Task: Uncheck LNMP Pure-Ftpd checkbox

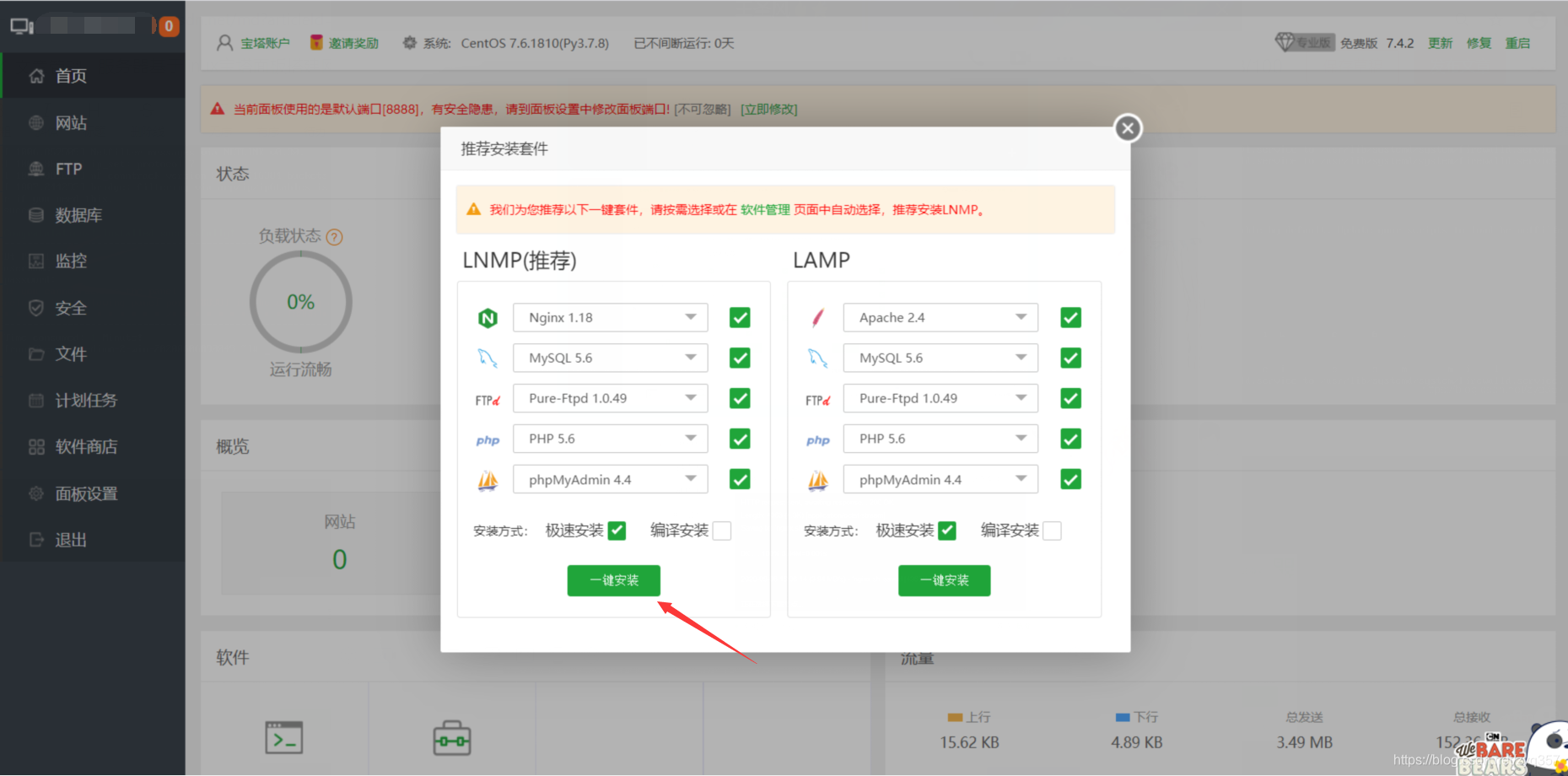Action: coord(740,399)
